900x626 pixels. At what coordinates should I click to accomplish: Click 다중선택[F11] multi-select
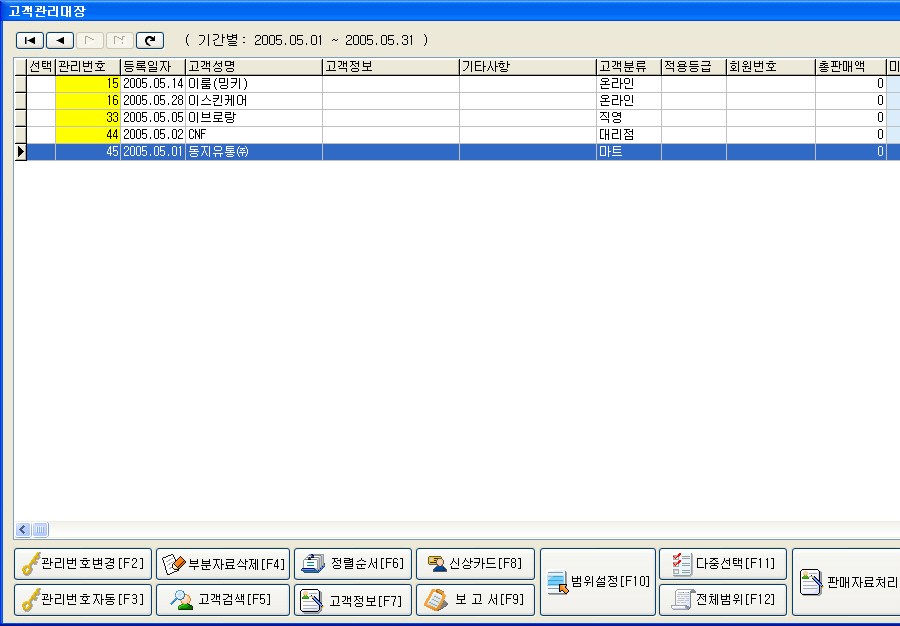coord(723,564)
